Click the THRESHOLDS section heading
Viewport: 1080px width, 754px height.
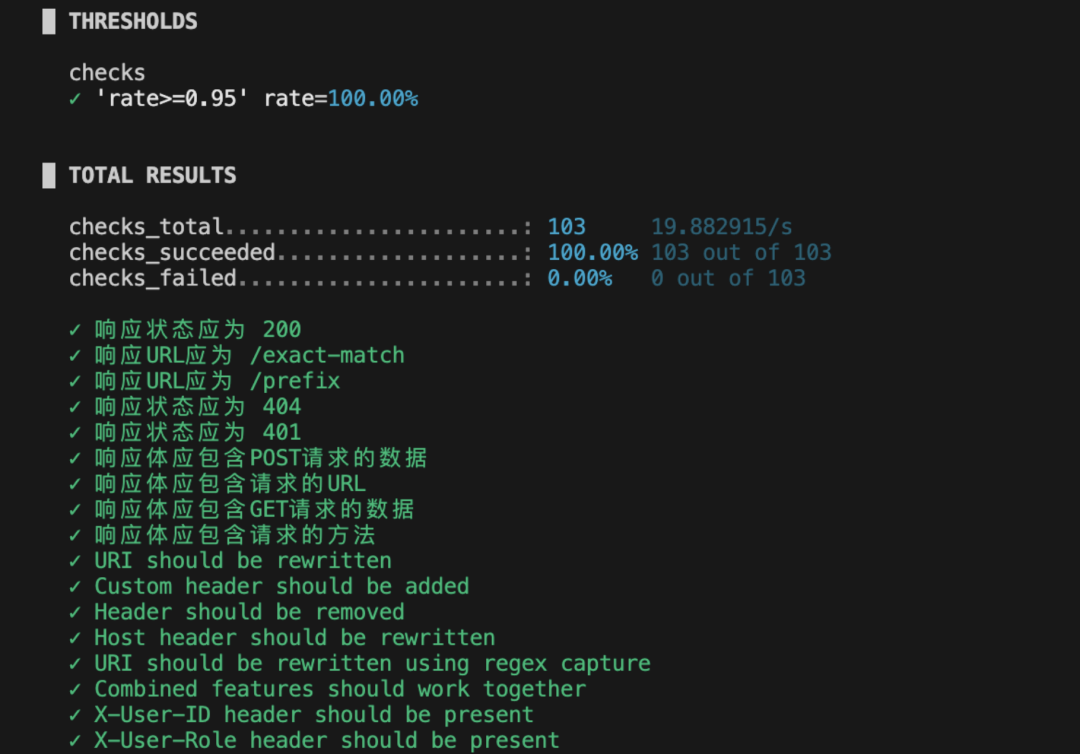133,21
